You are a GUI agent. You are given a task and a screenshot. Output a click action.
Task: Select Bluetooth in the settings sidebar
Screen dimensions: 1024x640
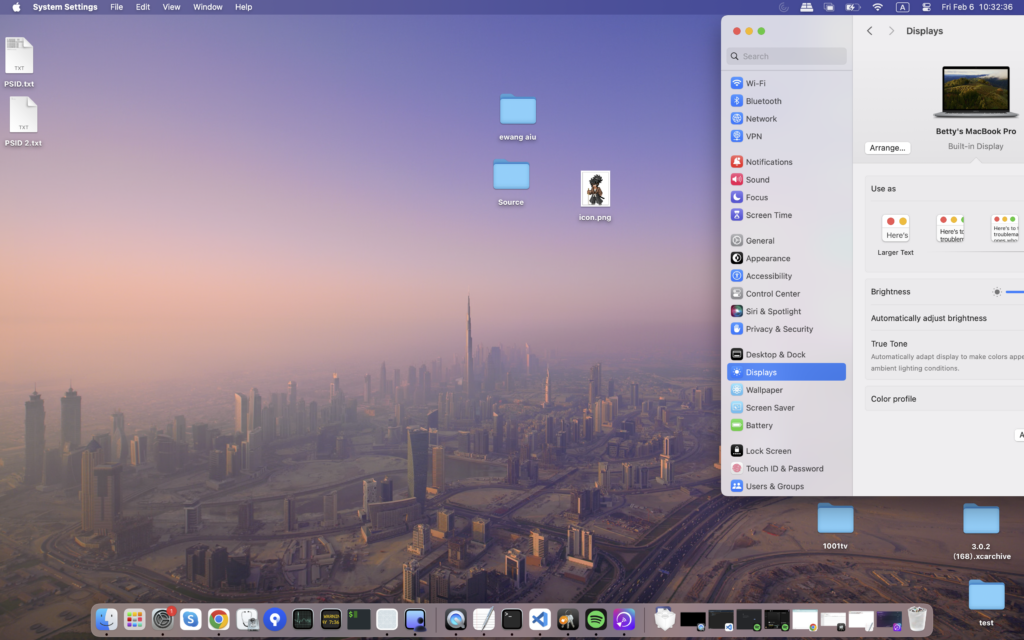[763, 101]
